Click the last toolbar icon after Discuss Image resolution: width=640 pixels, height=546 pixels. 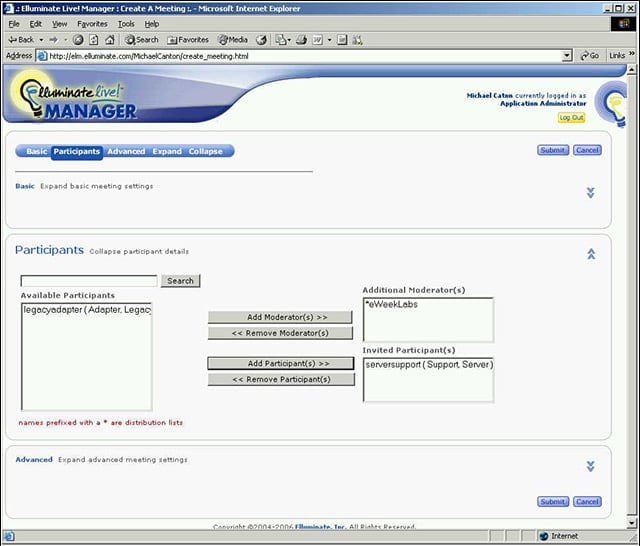pyautogui.click(x=358, y=40)
